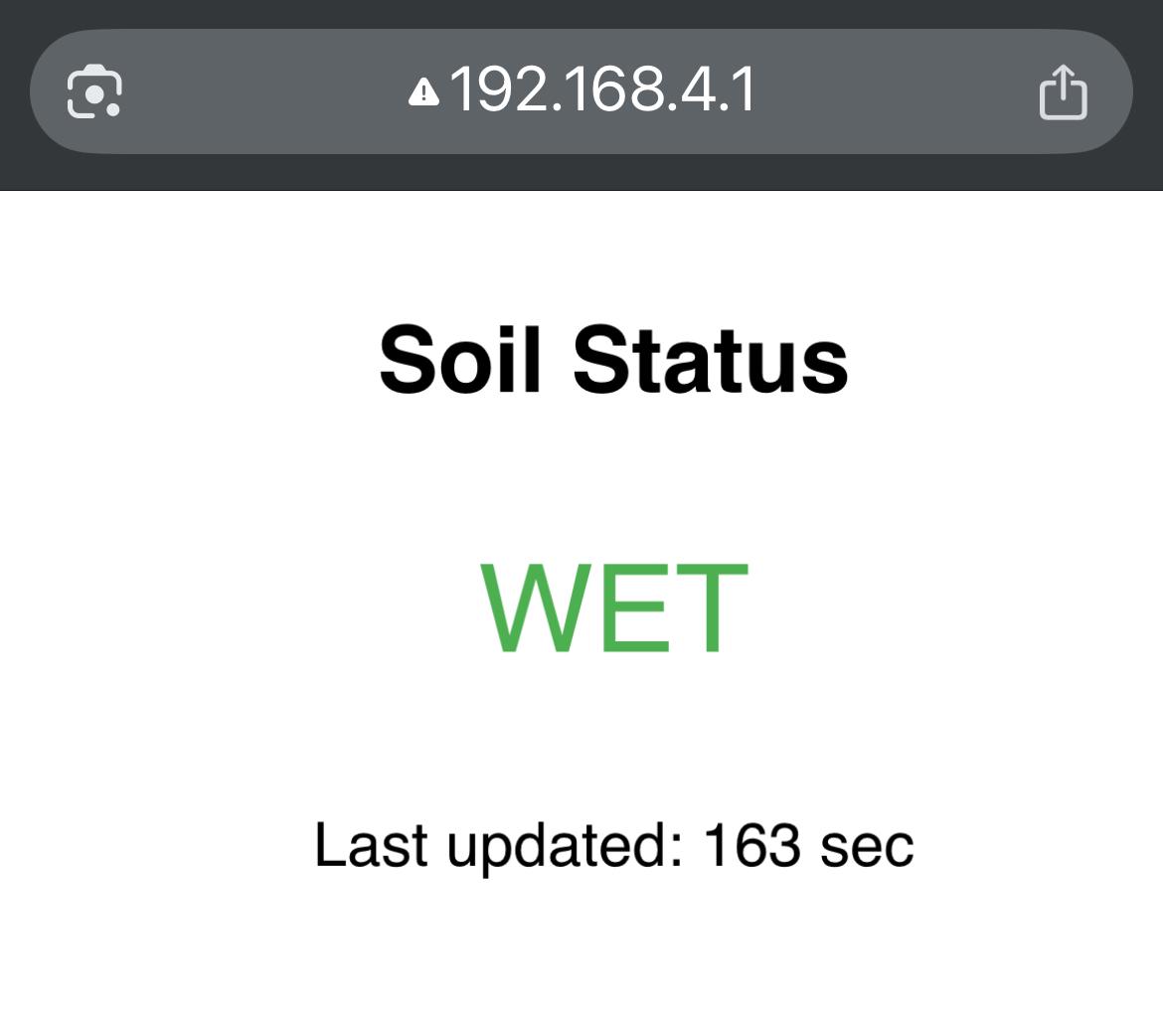Click the Last updated label
The image size is (1163, 1036).
coord(498,845)
